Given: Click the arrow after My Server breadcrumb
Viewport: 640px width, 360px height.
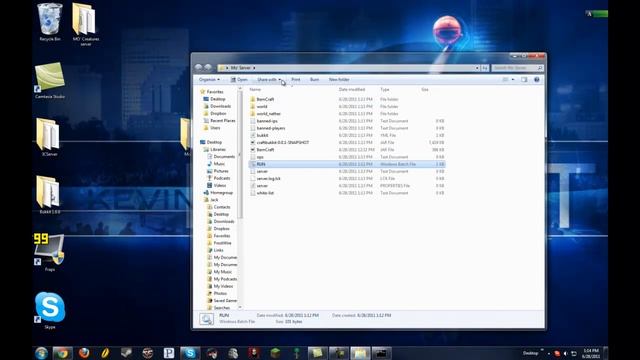Looking at the screenshot, I should click(x=254, y=68).
